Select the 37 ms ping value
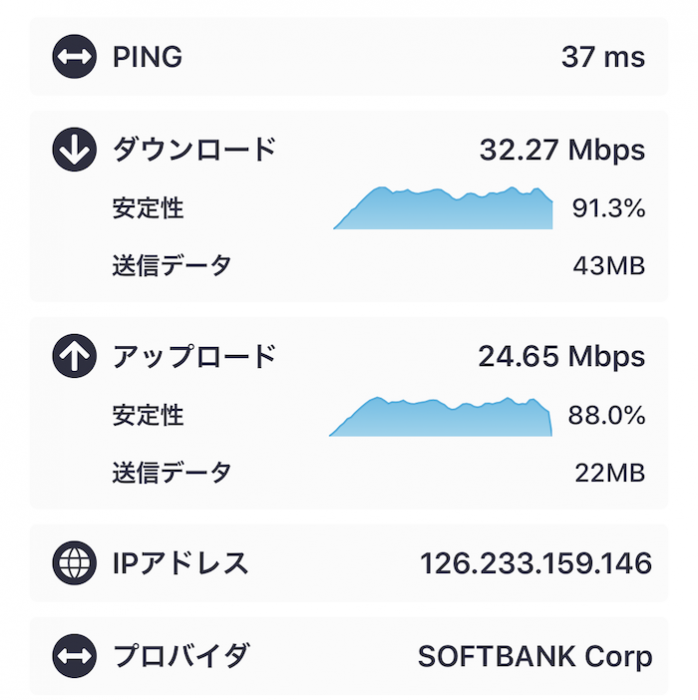Image resolution: width=698 pixels, height=700 pixels. pyautogui.click(x=603, y=57)
